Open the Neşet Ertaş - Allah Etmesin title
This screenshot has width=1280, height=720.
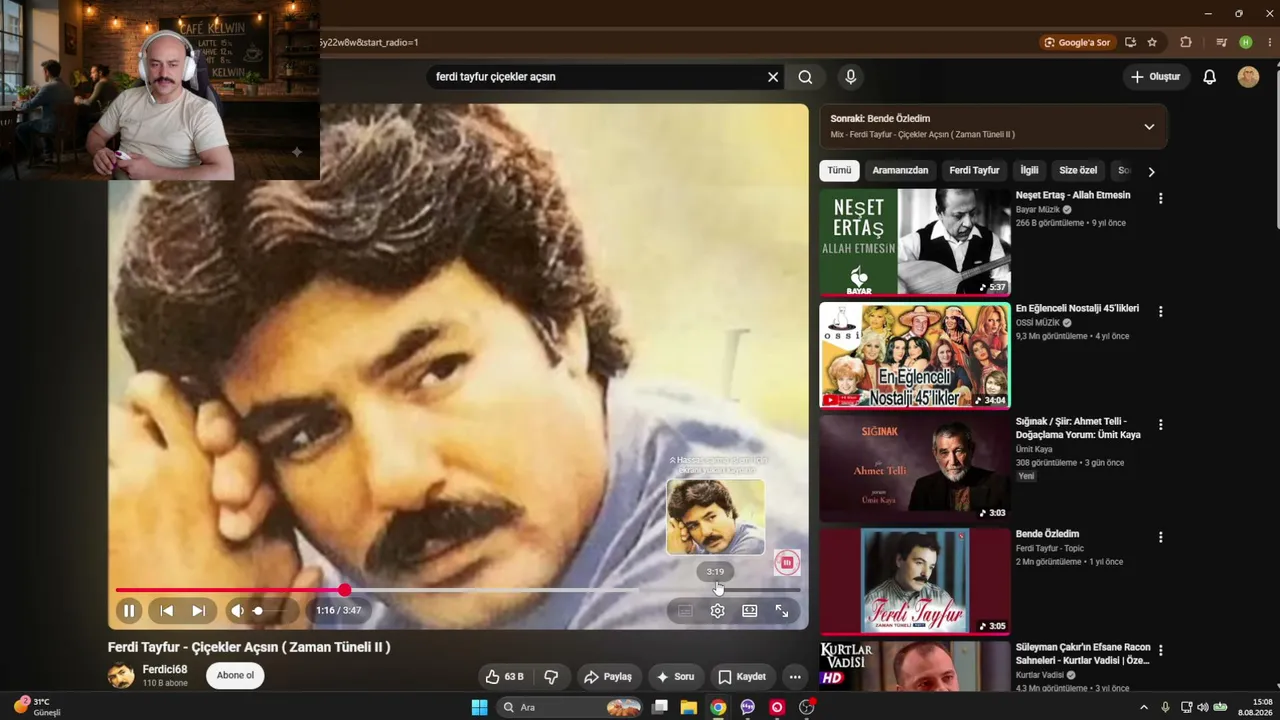click(1073, 195)
